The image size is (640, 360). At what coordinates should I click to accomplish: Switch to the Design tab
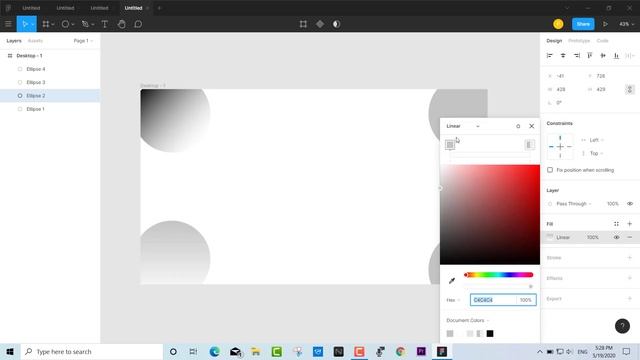(554, 41)
